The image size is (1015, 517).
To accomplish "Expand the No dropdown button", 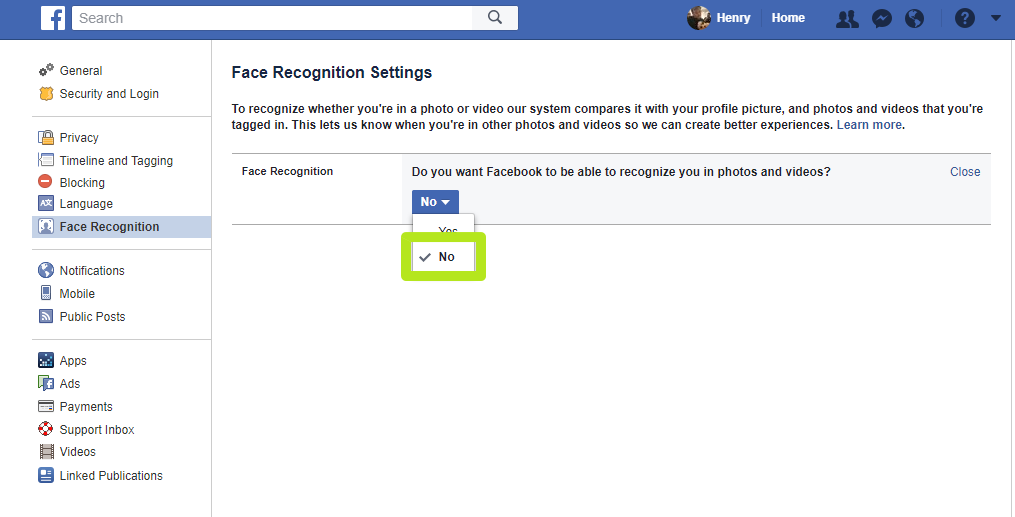I will point(435,202).
